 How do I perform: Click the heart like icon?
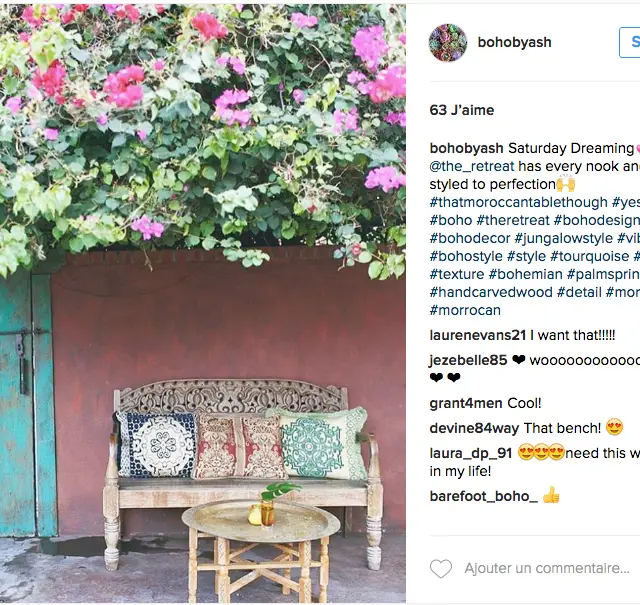pos(441,568)
